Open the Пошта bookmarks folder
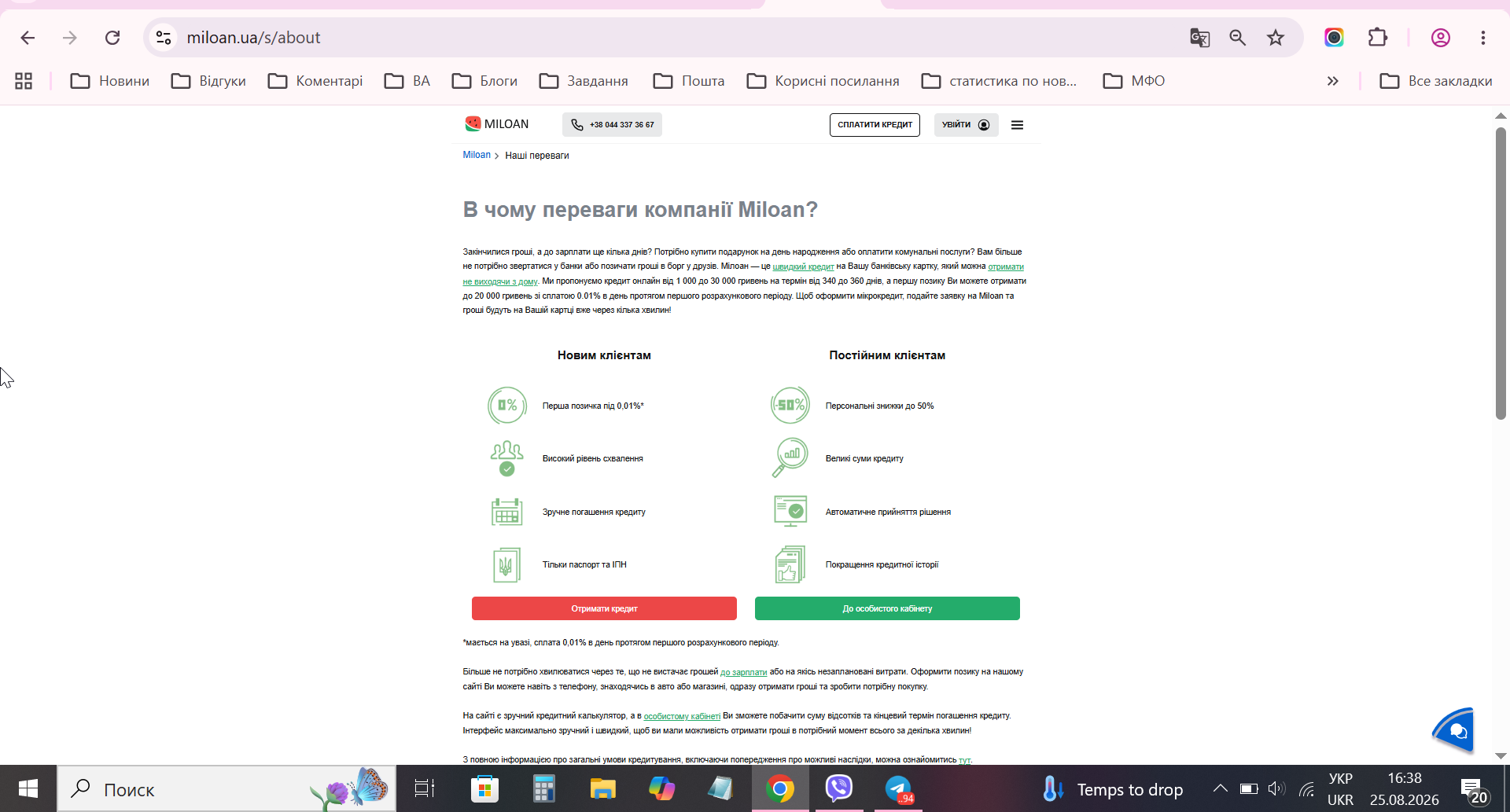 click(689, 81)
